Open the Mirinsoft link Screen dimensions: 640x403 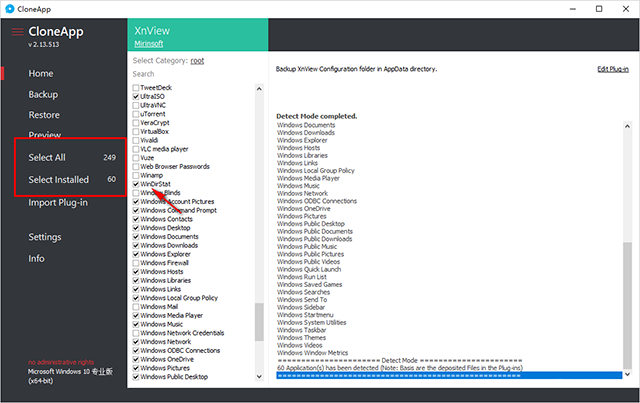coord(149,43)
